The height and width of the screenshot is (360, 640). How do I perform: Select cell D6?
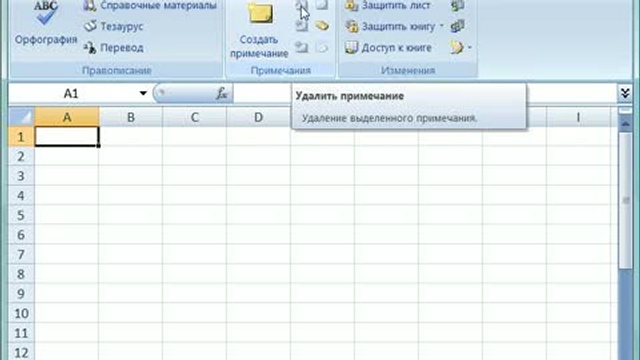pyautogui.click(x=258, y=235)
